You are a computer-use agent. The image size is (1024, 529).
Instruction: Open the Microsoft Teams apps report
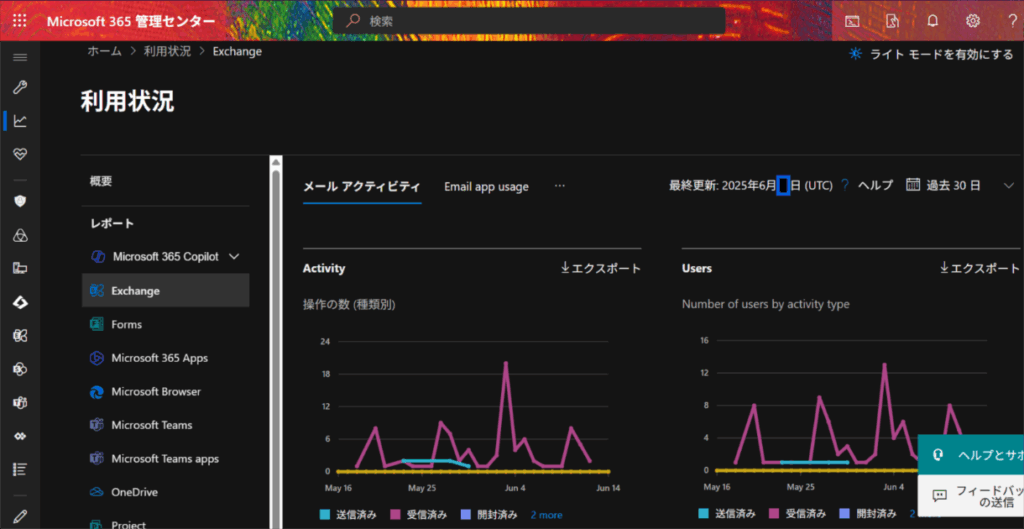point(166,458)
